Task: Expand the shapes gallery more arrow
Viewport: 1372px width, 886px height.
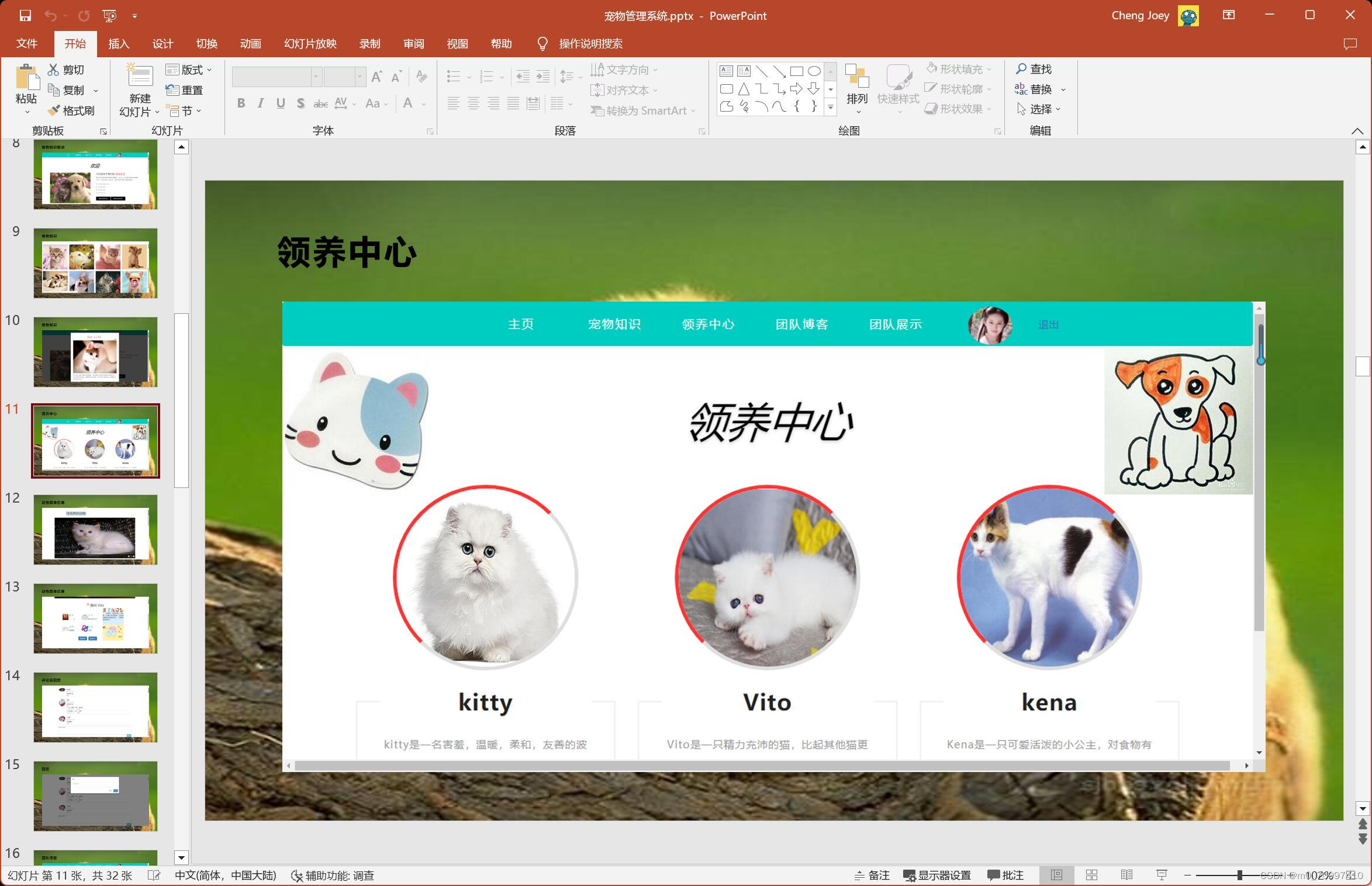Action: 830,107
